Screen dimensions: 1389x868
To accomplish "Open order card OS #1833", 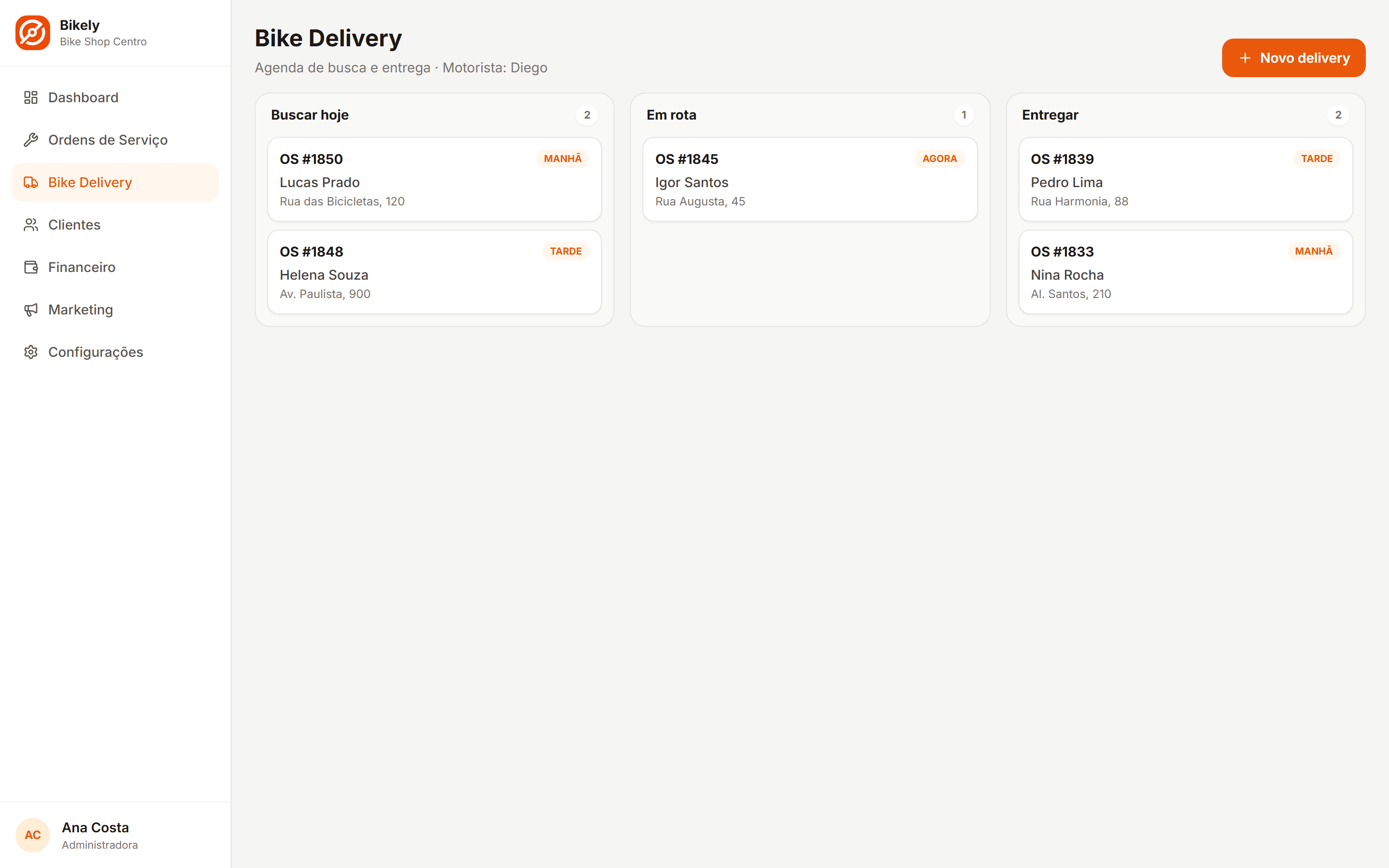I will (1186, 272).
